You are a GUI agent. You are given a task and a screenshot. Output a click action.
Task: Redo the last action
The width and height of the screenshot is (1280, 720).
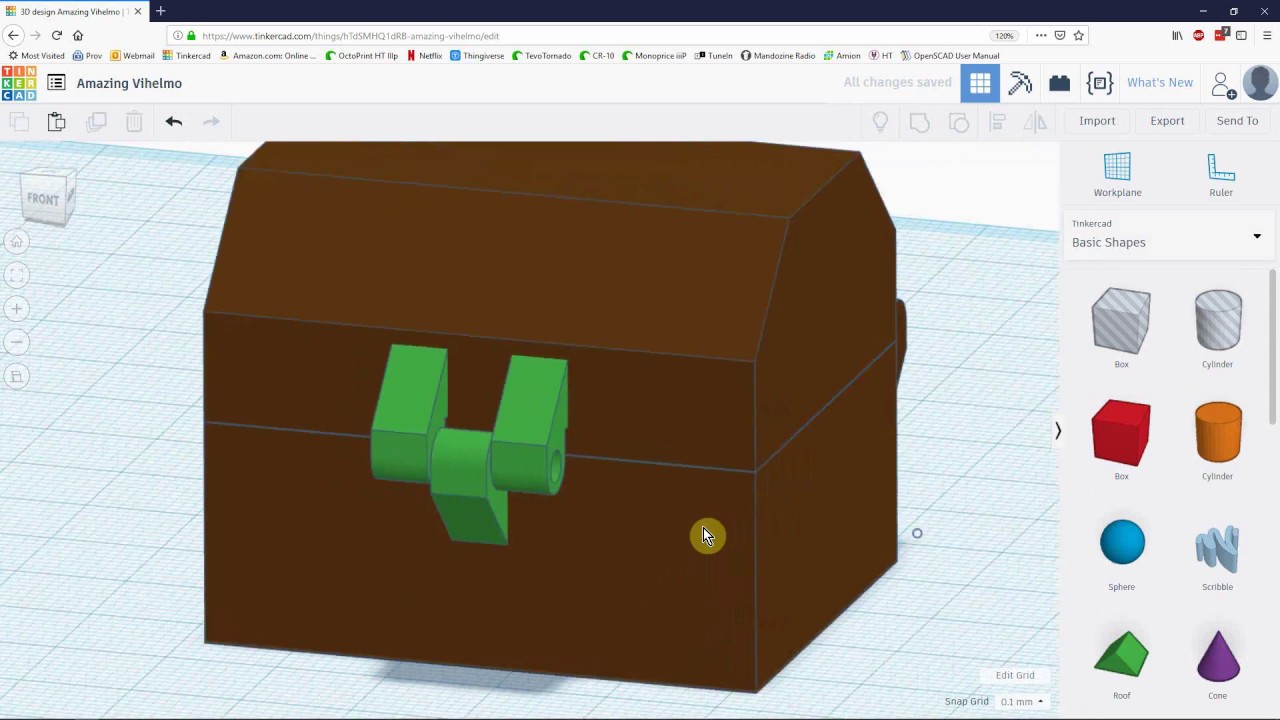click(x=211, y=122)
